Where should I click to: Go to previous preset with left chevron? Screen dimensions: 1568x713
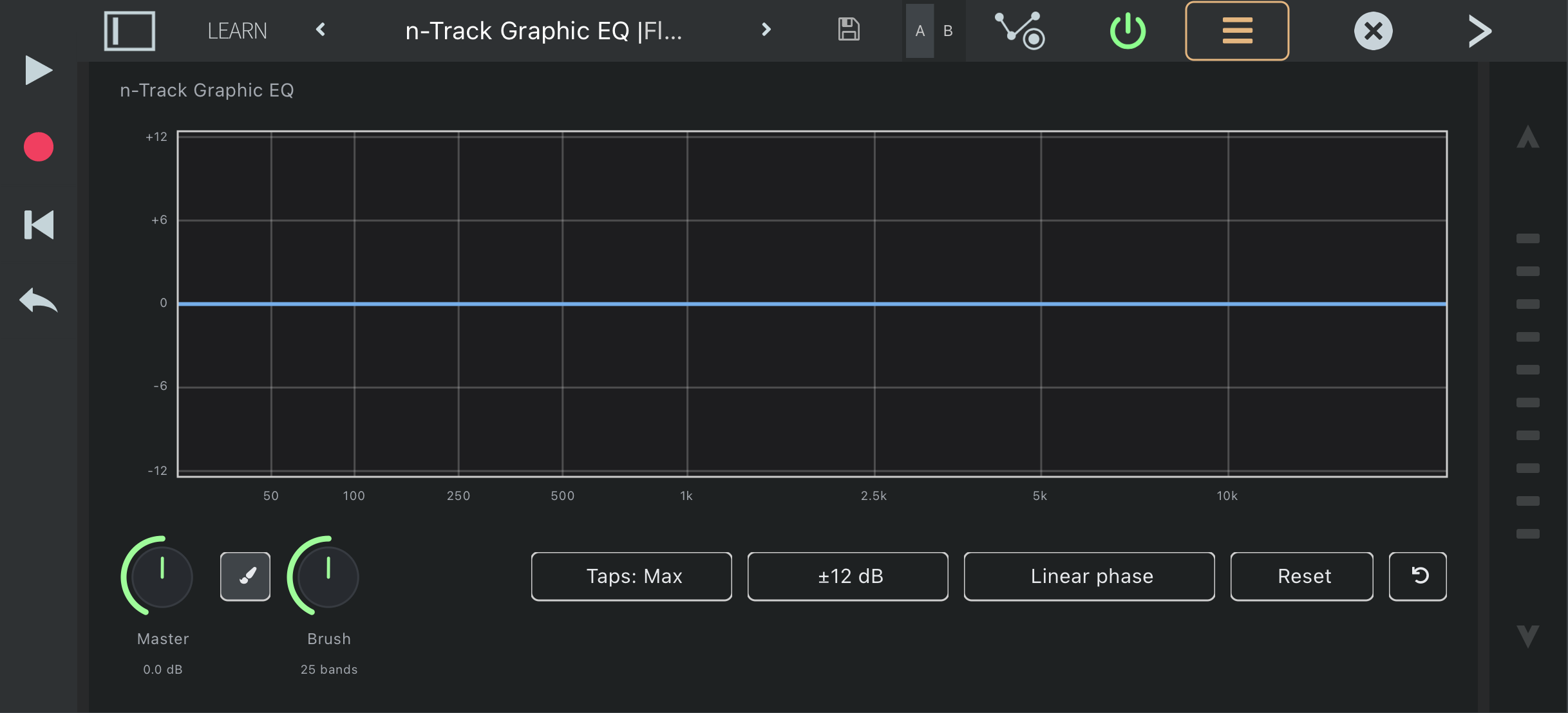(321, 30)
